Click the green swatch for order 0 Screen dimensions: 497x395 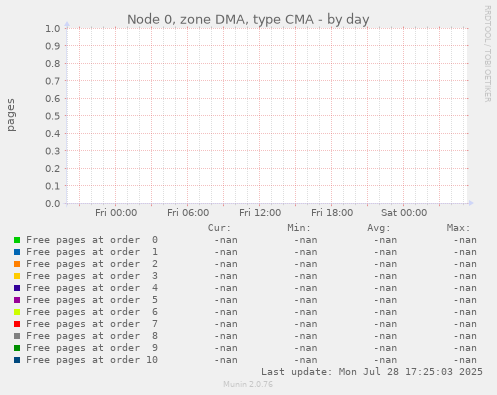(17, 240)
